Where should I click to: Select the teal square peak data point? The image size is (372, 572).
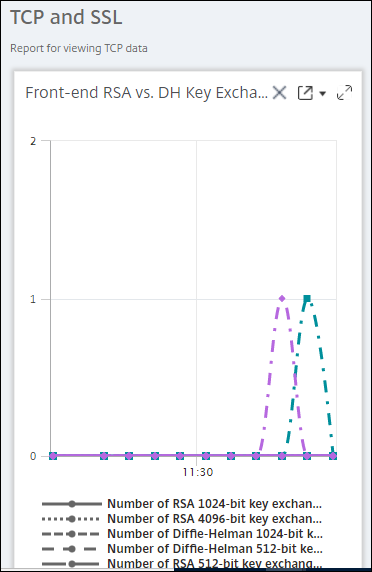point(307,299)
